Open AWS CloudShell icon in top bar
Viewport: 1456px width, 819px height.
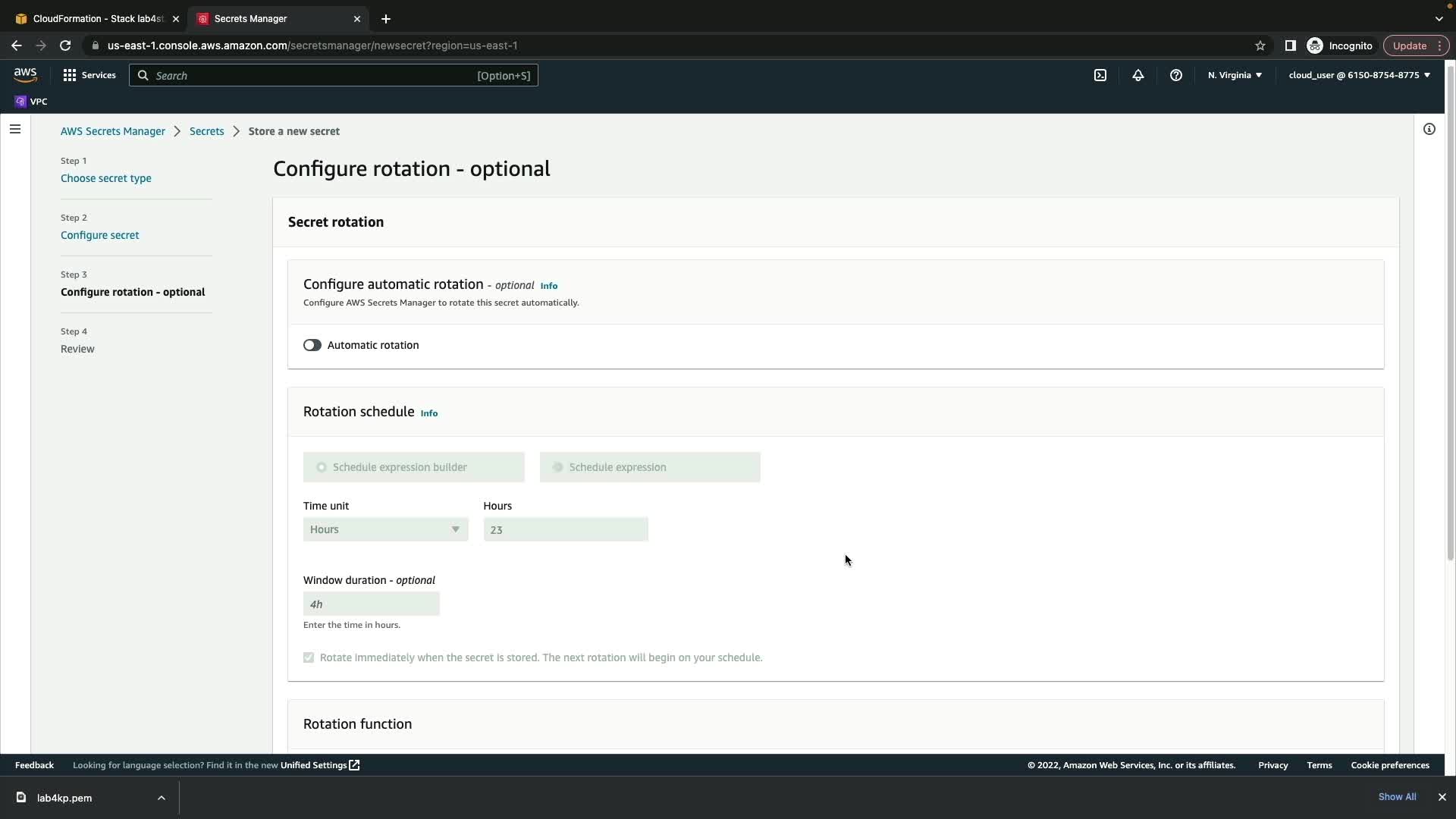(1100, 75)
